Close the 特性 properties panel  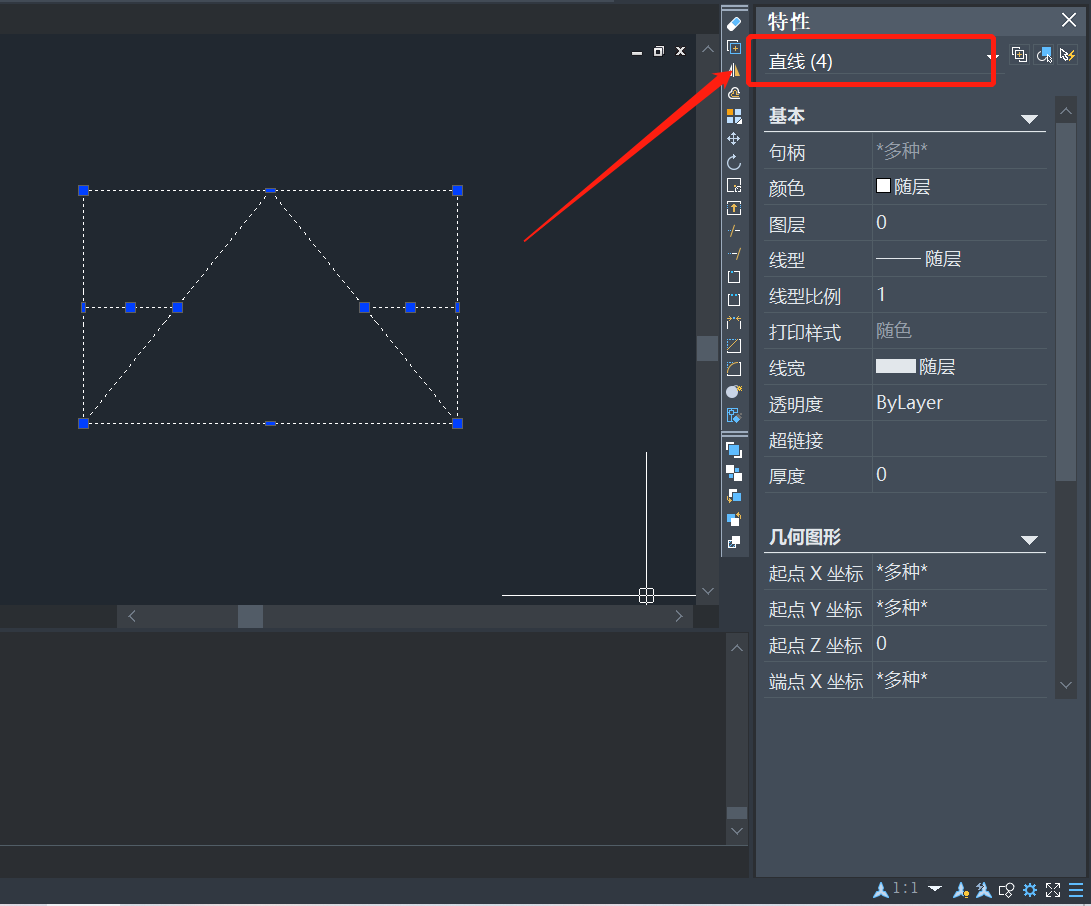(x=1069, y=19)
